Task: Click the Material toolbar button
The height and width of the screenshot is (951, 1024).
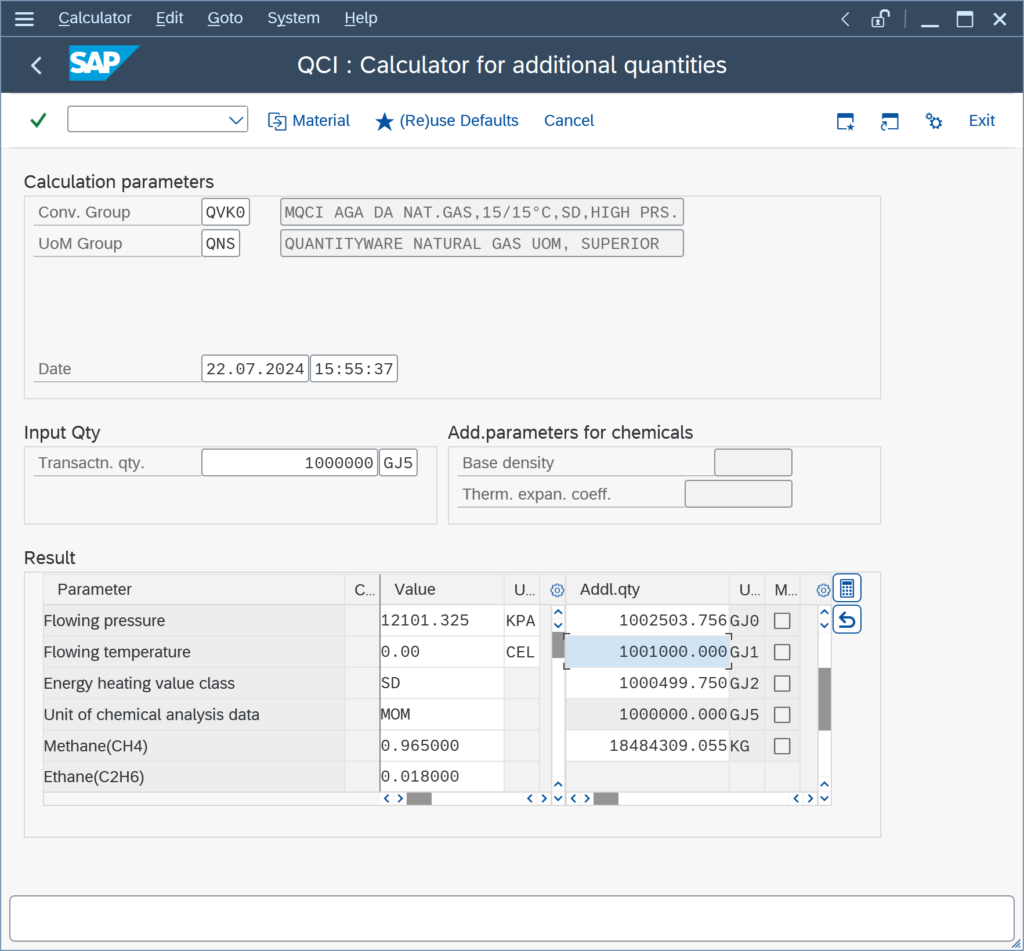Action: coord(309,121)
